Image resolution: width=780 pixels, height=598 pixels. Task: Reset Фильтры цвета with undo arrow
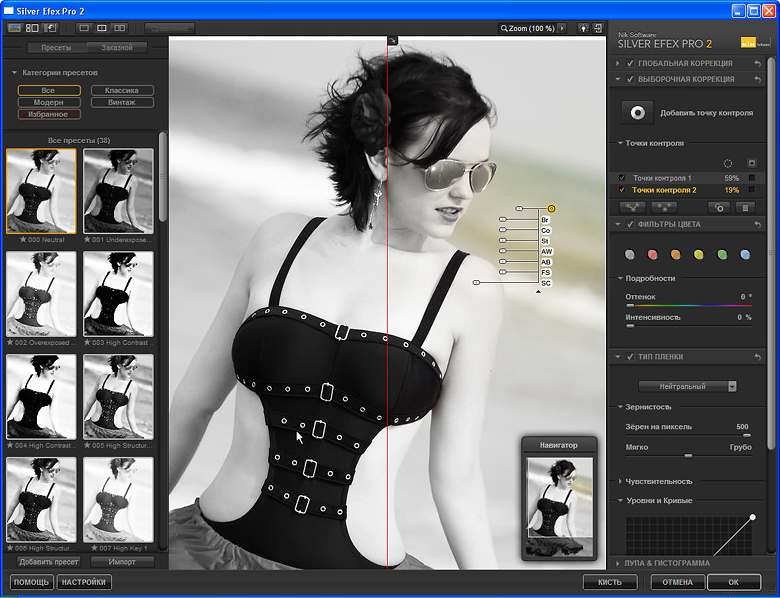758,225
